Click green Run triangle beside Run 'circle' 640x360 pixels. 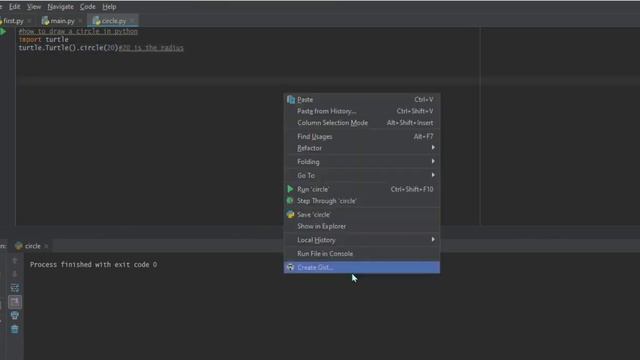point(290,189)
